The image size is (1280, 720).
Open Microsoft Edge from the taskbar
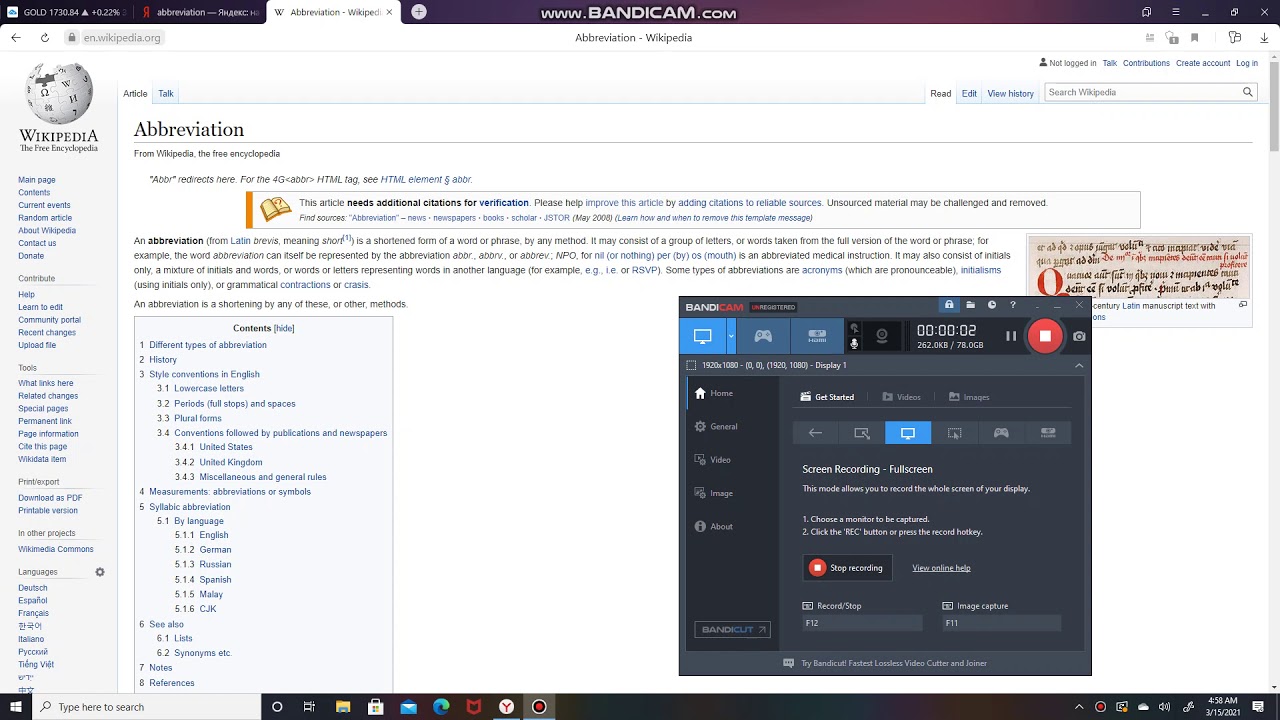(x=441, y=707)
